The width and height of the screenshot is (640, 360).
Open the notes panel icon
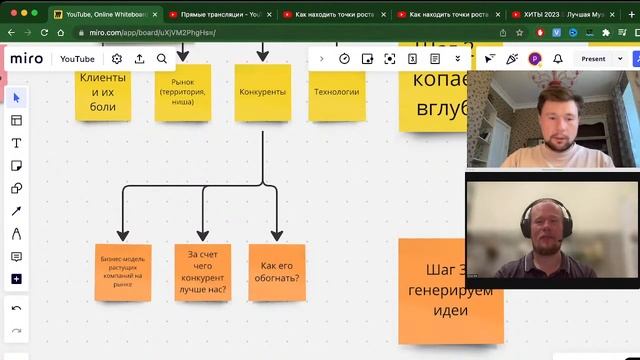pyautogui.click(x=435, y=59)
